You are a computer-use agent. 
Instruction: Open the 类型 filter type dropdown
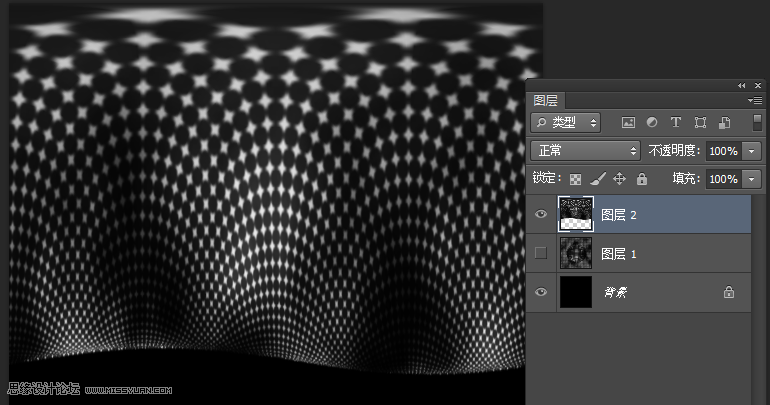pyautogui.click(x=565, y=123)
